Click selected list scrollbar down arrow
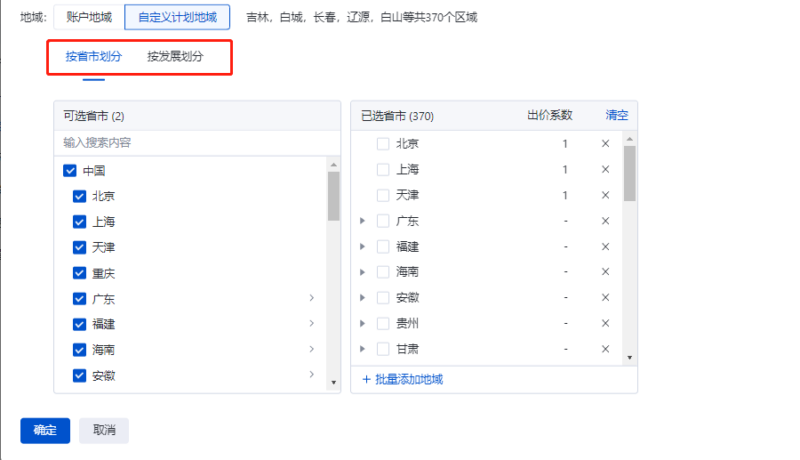Image resolution: width=800 pixels, height=460 pixels. [x=630, y=357]
